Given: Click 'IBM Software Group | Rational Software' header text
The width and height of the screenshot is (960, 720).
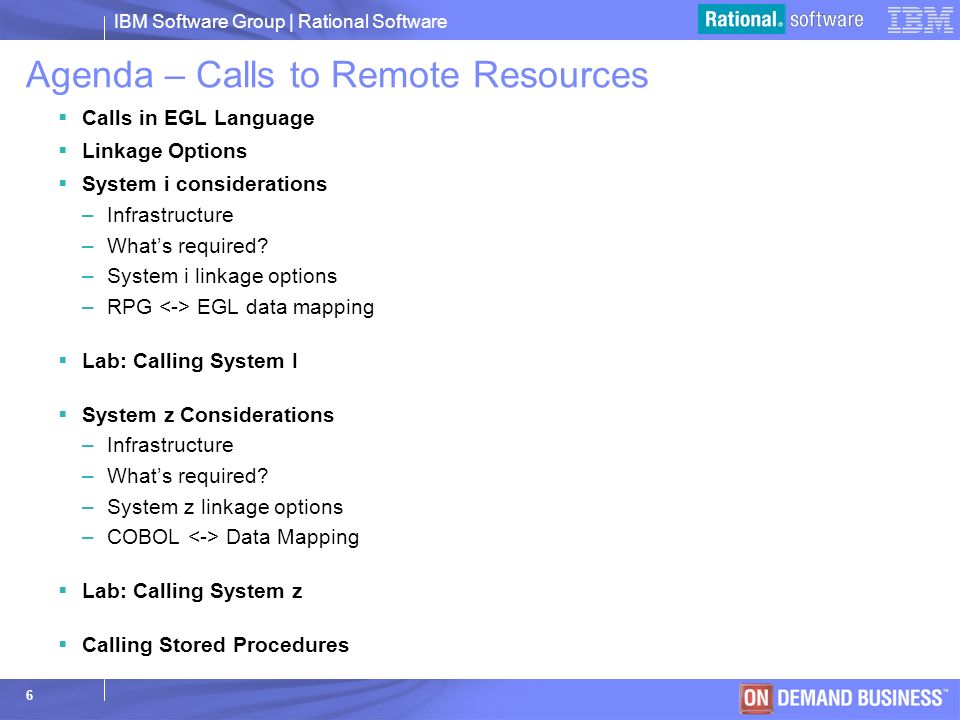Looking at the screenshot, I should [280, 21].
